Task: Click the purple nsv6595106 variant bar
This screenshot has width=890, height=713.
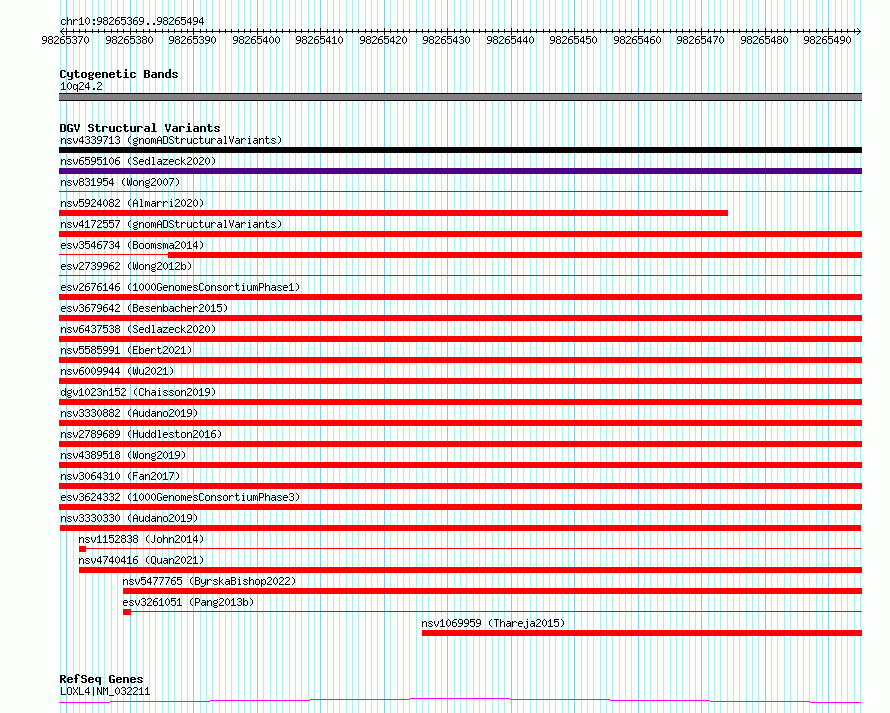Action: [460, 171]
